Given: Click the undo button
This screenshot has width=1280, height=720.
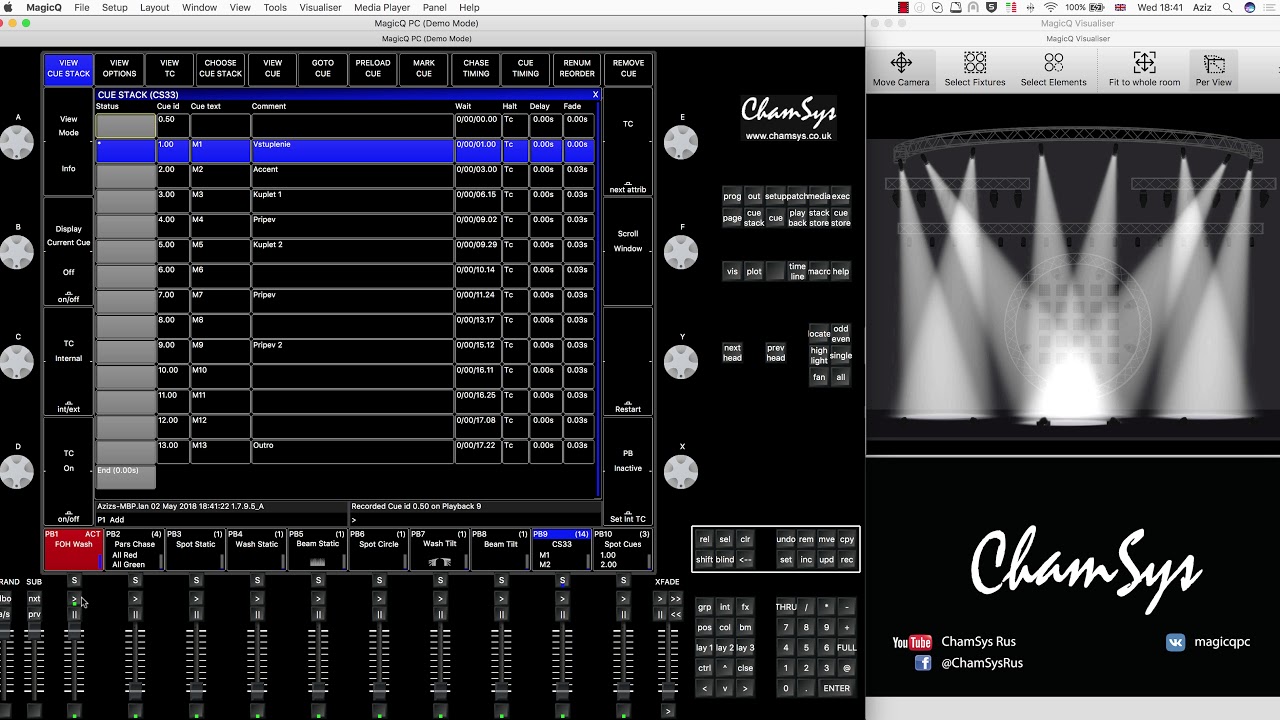Looking at the screenshot, I should pyautogui.click(x=786, y=539).
